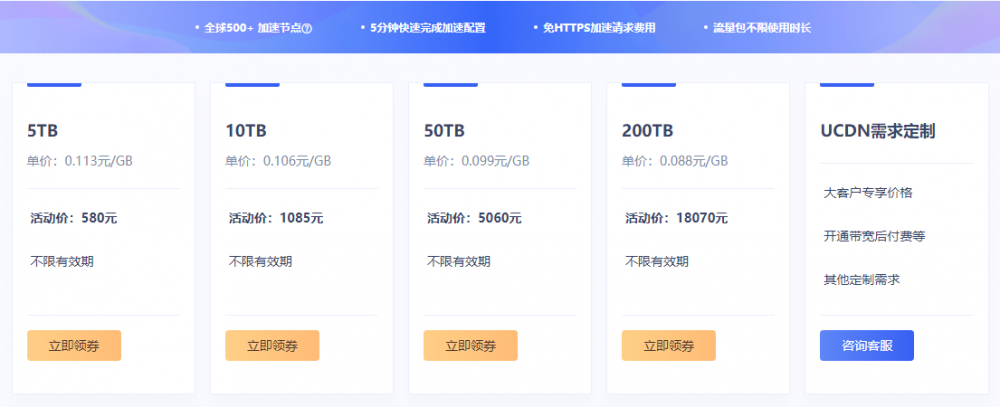Select the 200TB package title
1000x407 pixels.
(x=647, y=131)
